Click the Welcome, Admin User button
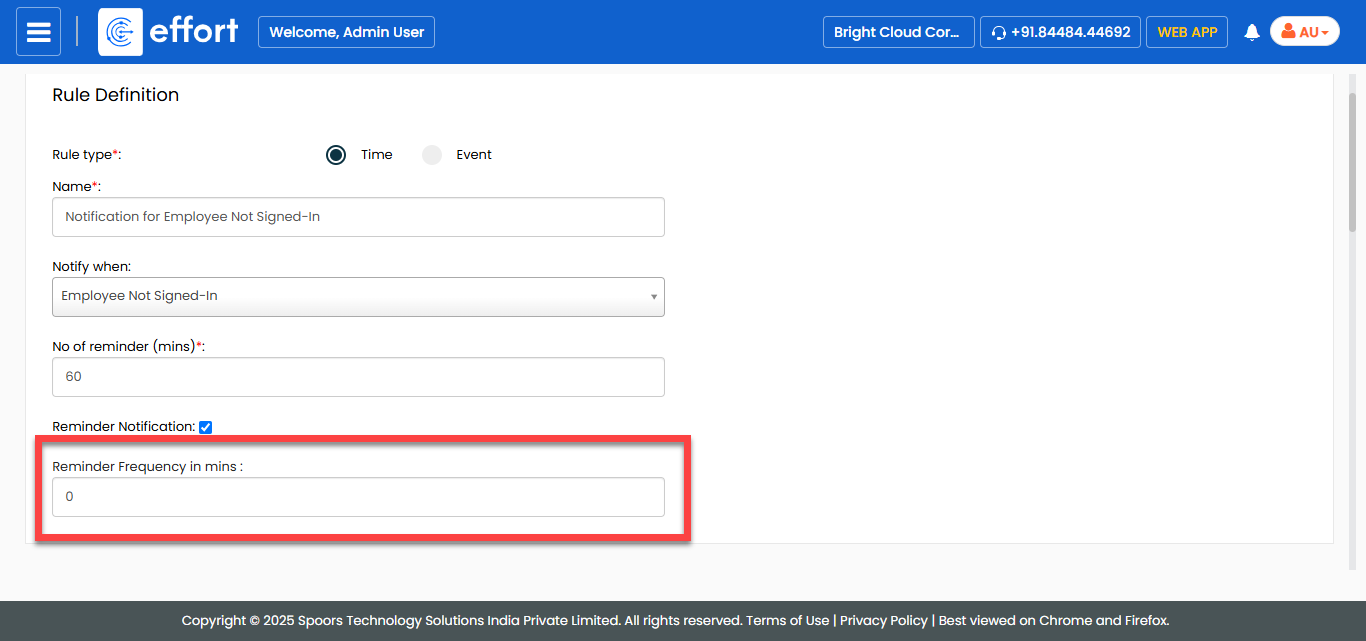 pyautogui.click(x=346, y=32)
